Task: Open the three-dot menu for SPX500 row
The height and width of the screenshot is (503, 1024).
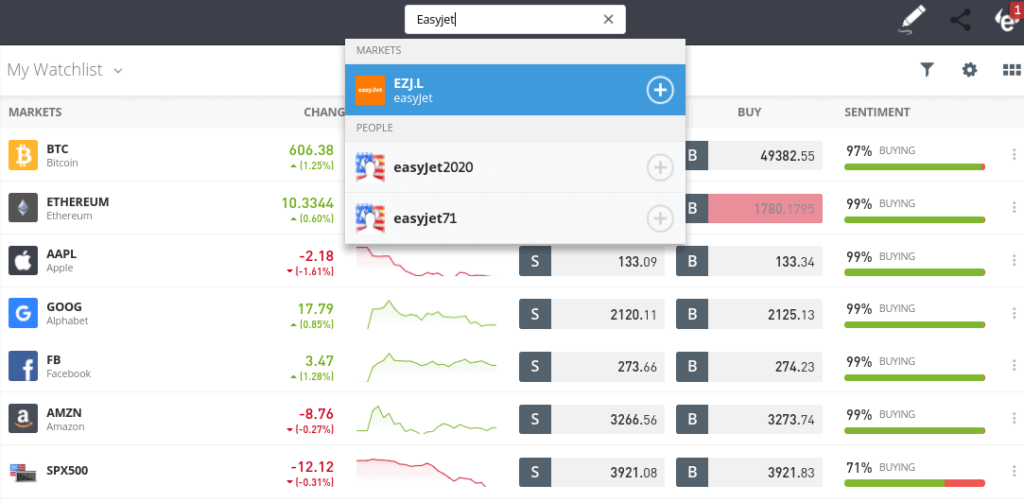Action: (x=1014, y=472)
